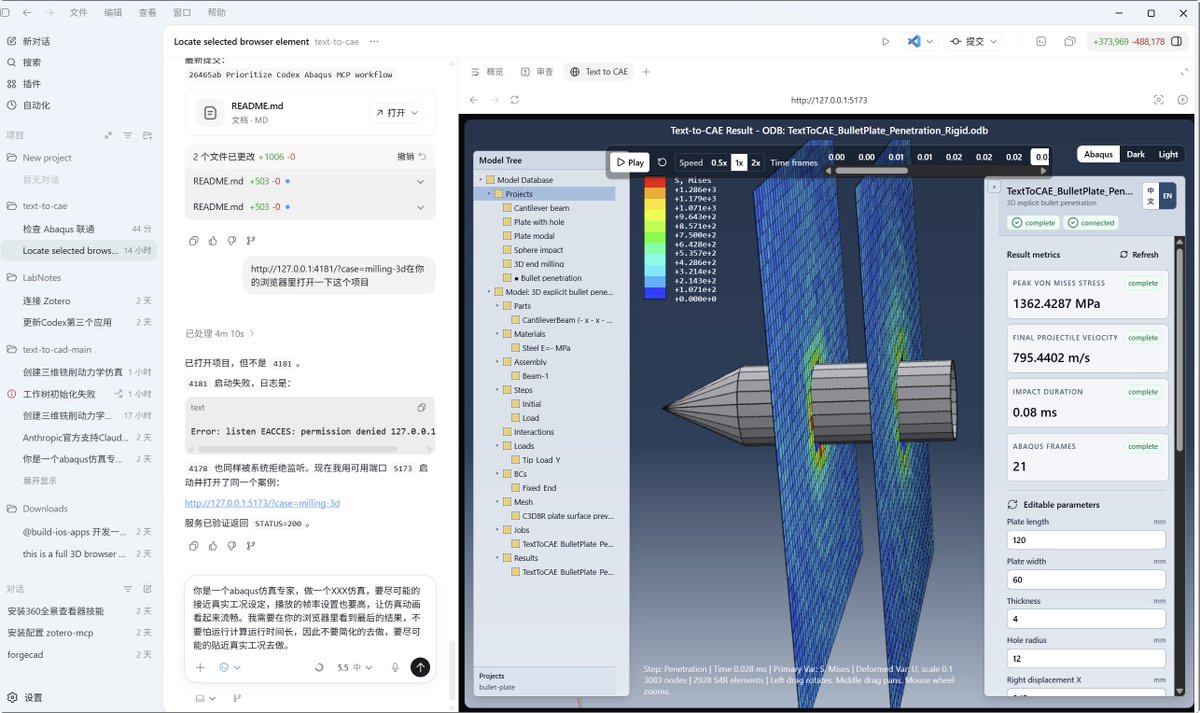Image resolution: width=1200 pixels, height=713 pixels.
Task: Open the 5.5 中 model selector dropdown
Action: [355, 667]
